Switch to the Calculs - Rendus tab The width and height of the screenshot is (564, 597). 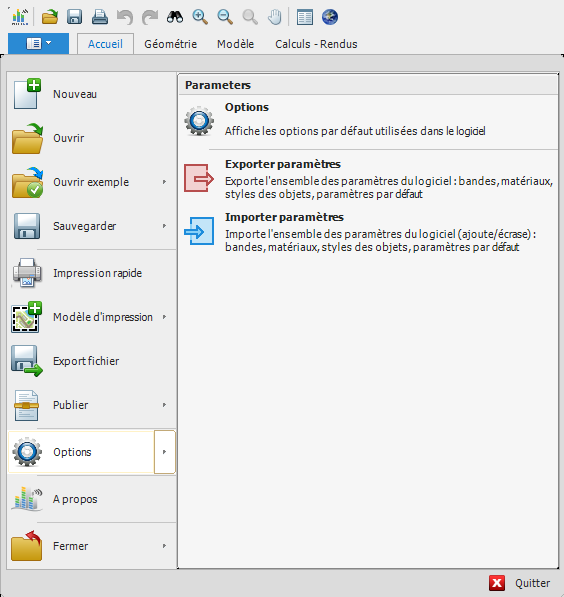(x=316, y=44)
